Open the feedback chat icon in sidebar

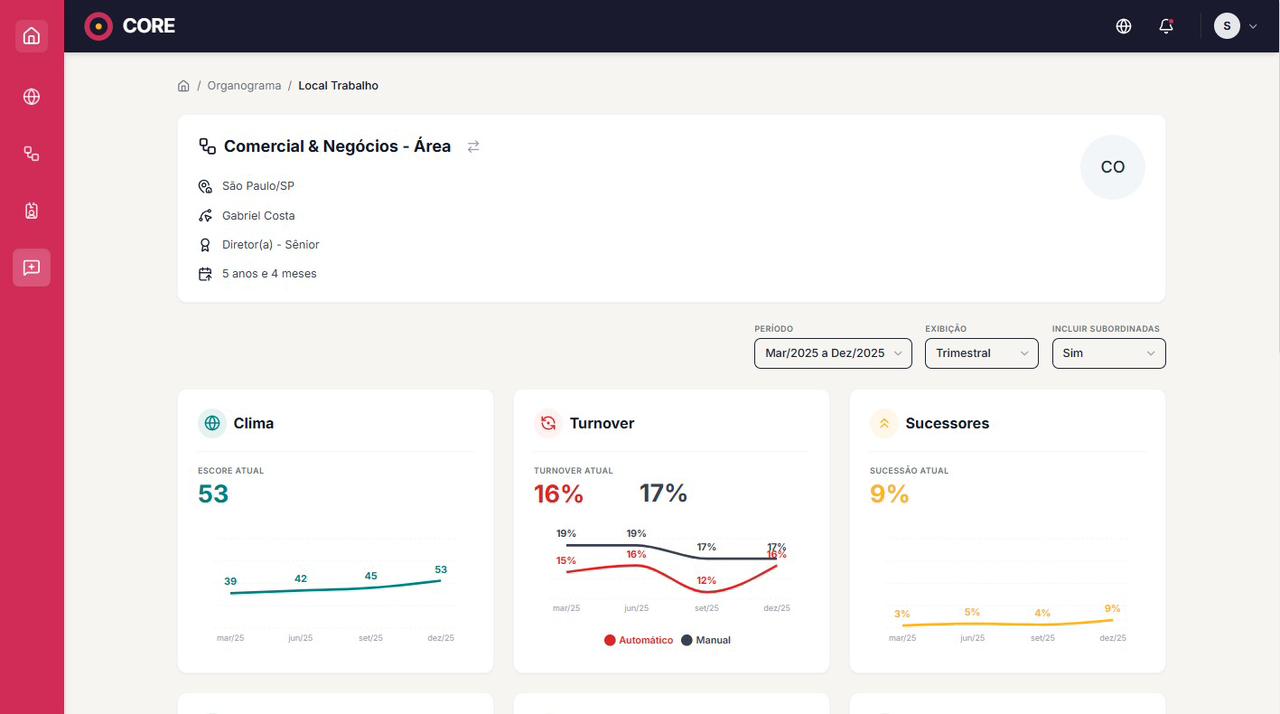[x=31, y=268]
